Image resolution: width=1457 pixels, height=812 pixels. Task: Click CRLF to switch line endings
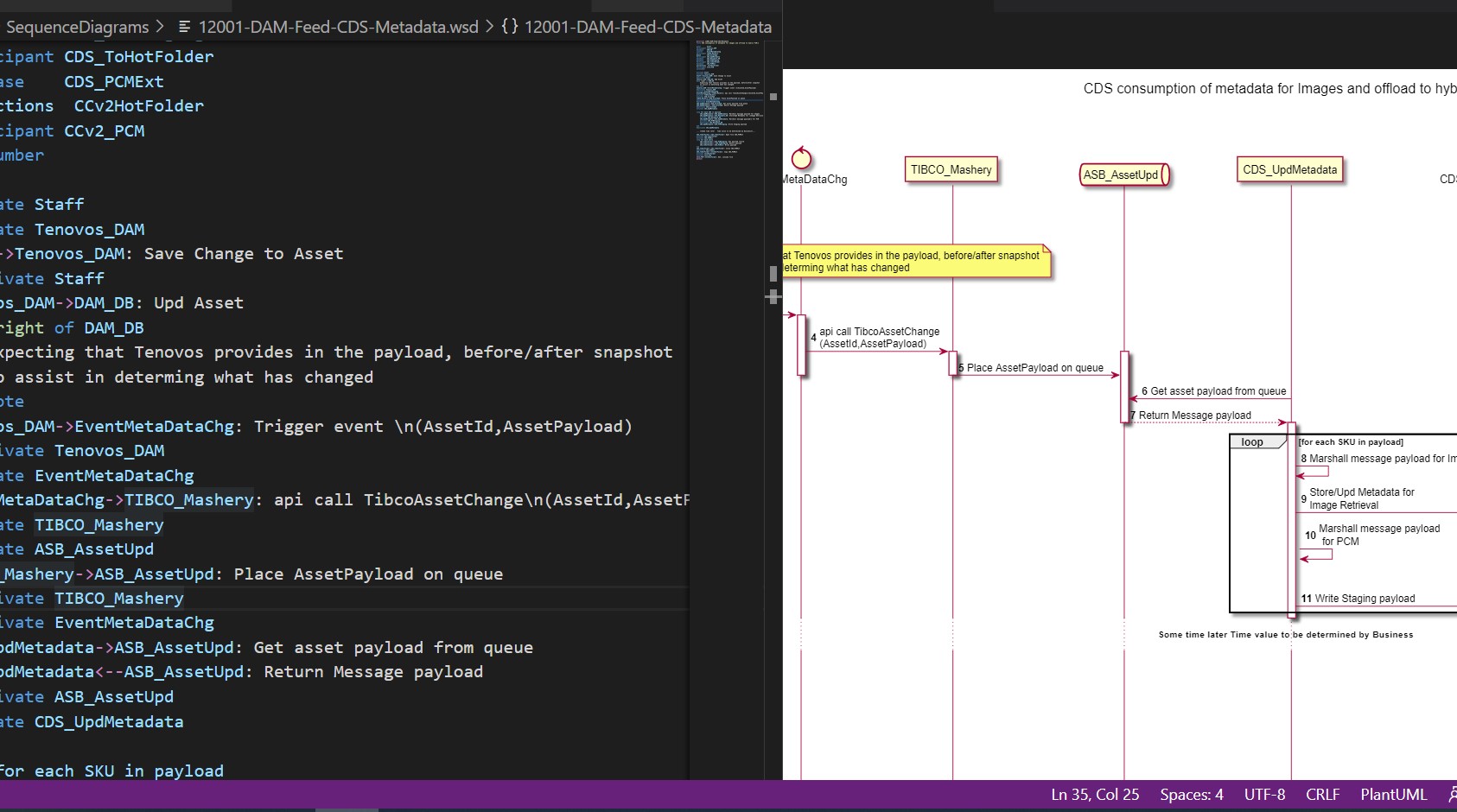point(1323,794)
